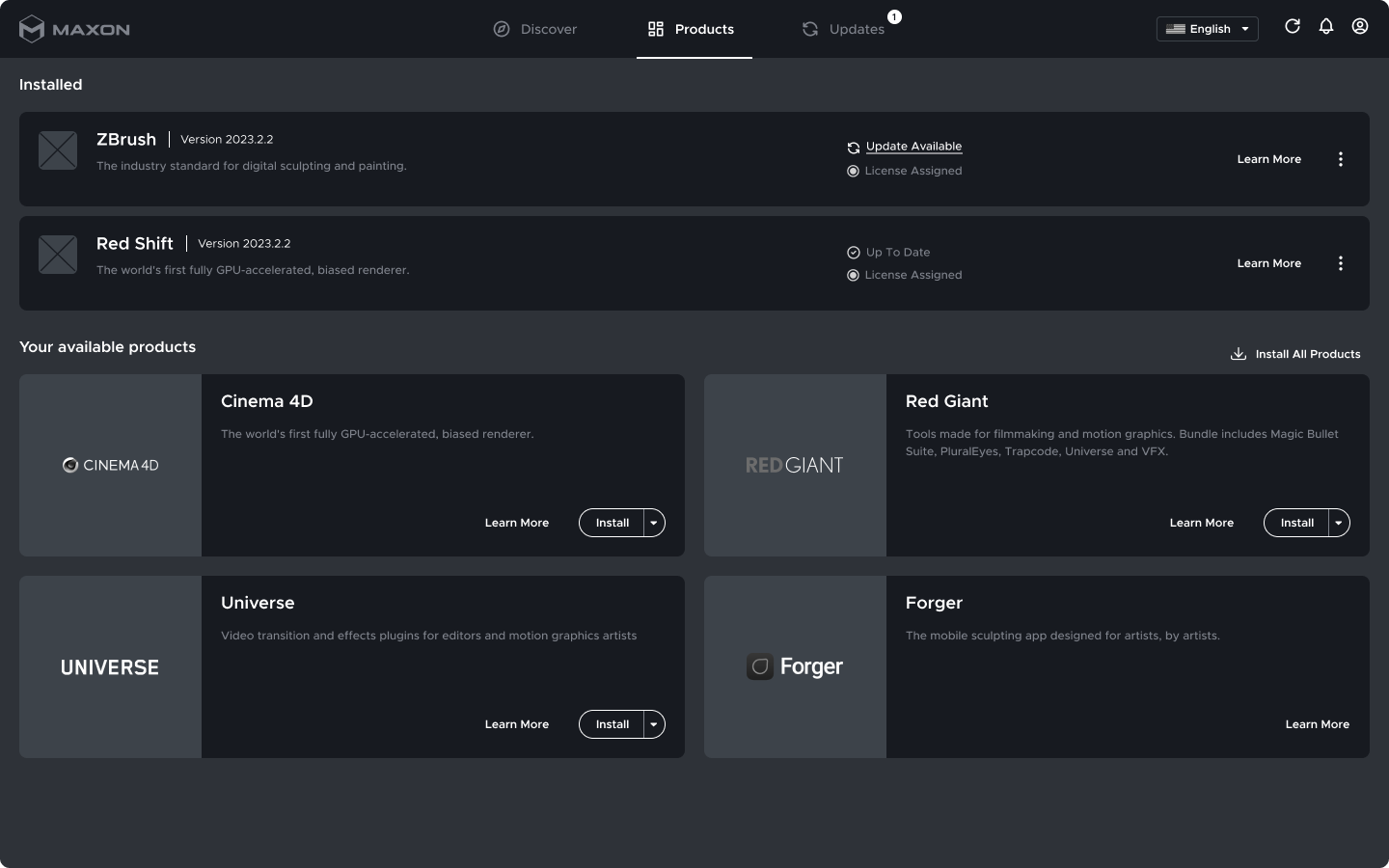Click the Up To Date status text
This screenshot has height=868, width=1389.
coord(898,253)
